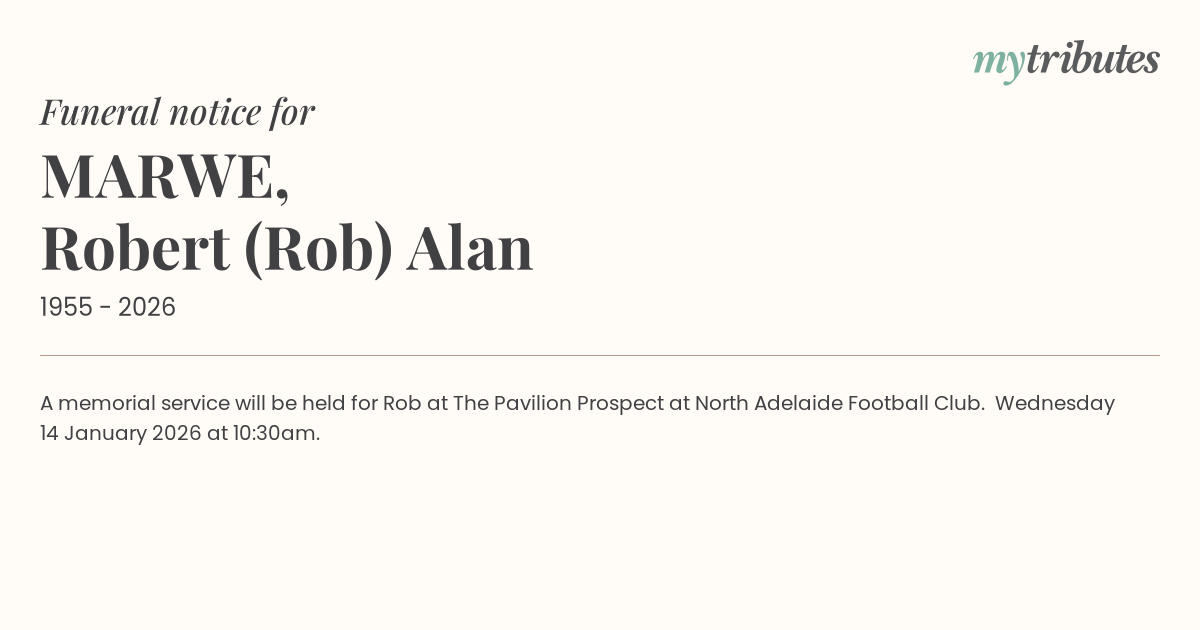Click the date "14 January 2026"
This screenshot has height=630, width=1200.
coord(120,433)
